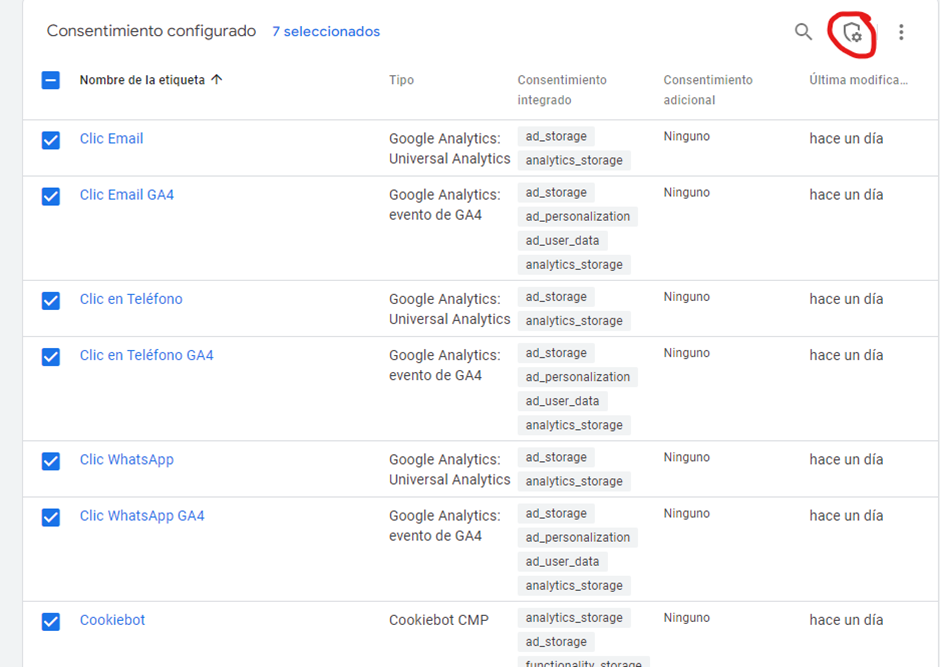
Task: Click analytics_storage chip in Clic WhatsApp row
Action: click(x=574, y=482)
